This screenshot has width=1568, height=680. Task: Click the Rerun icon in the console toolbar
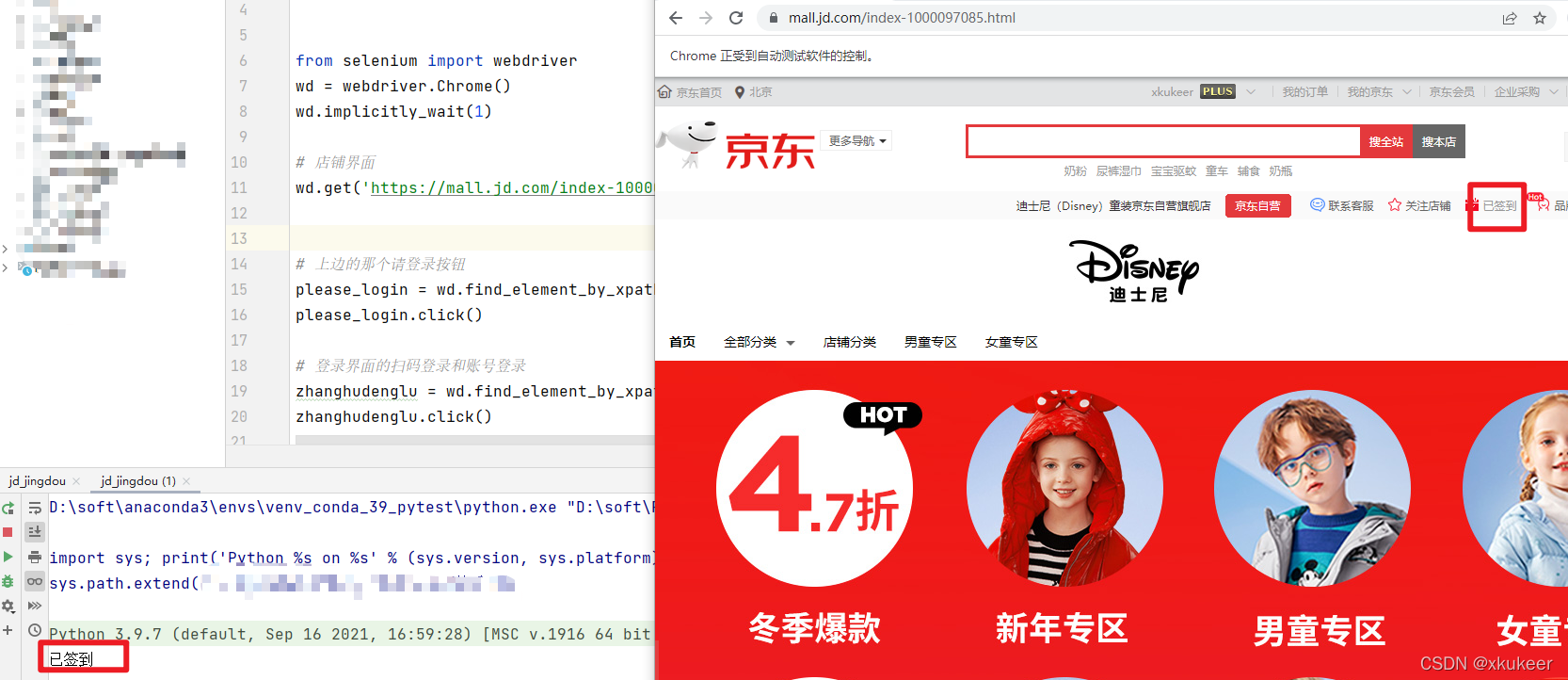pyautogui.click(x=8, y=508)
